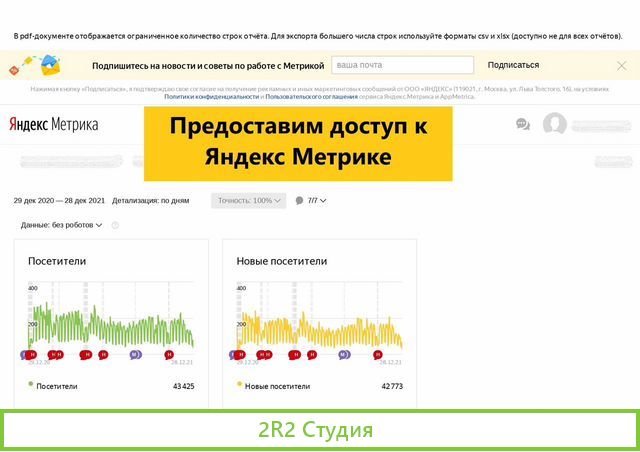Expand the 'Точность: 100%' dropdown

249,200
